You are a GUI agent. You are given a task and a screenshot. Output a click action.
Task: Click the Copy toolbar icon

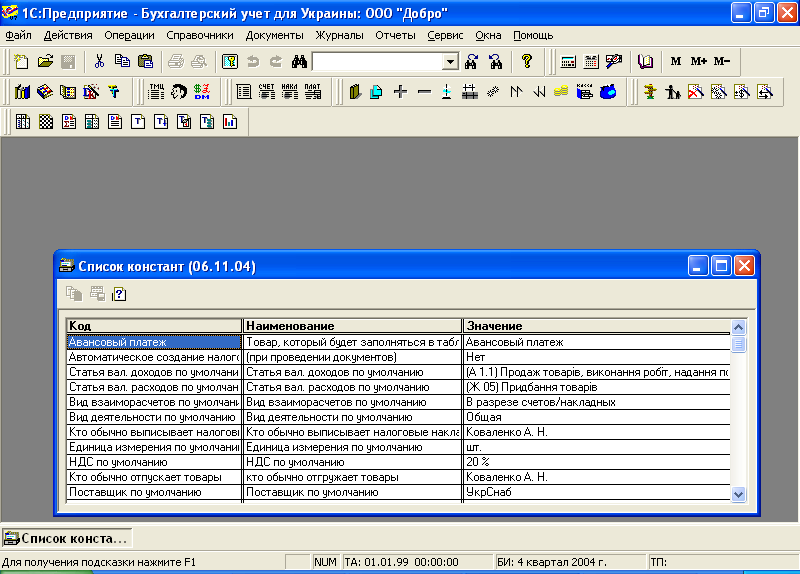(122, 62)
